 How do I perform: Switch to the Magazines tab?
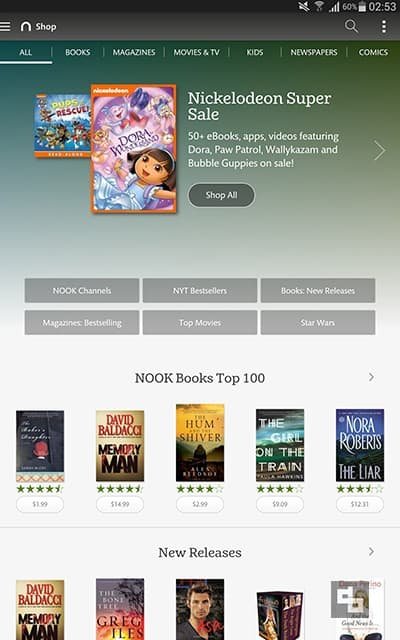134,52
